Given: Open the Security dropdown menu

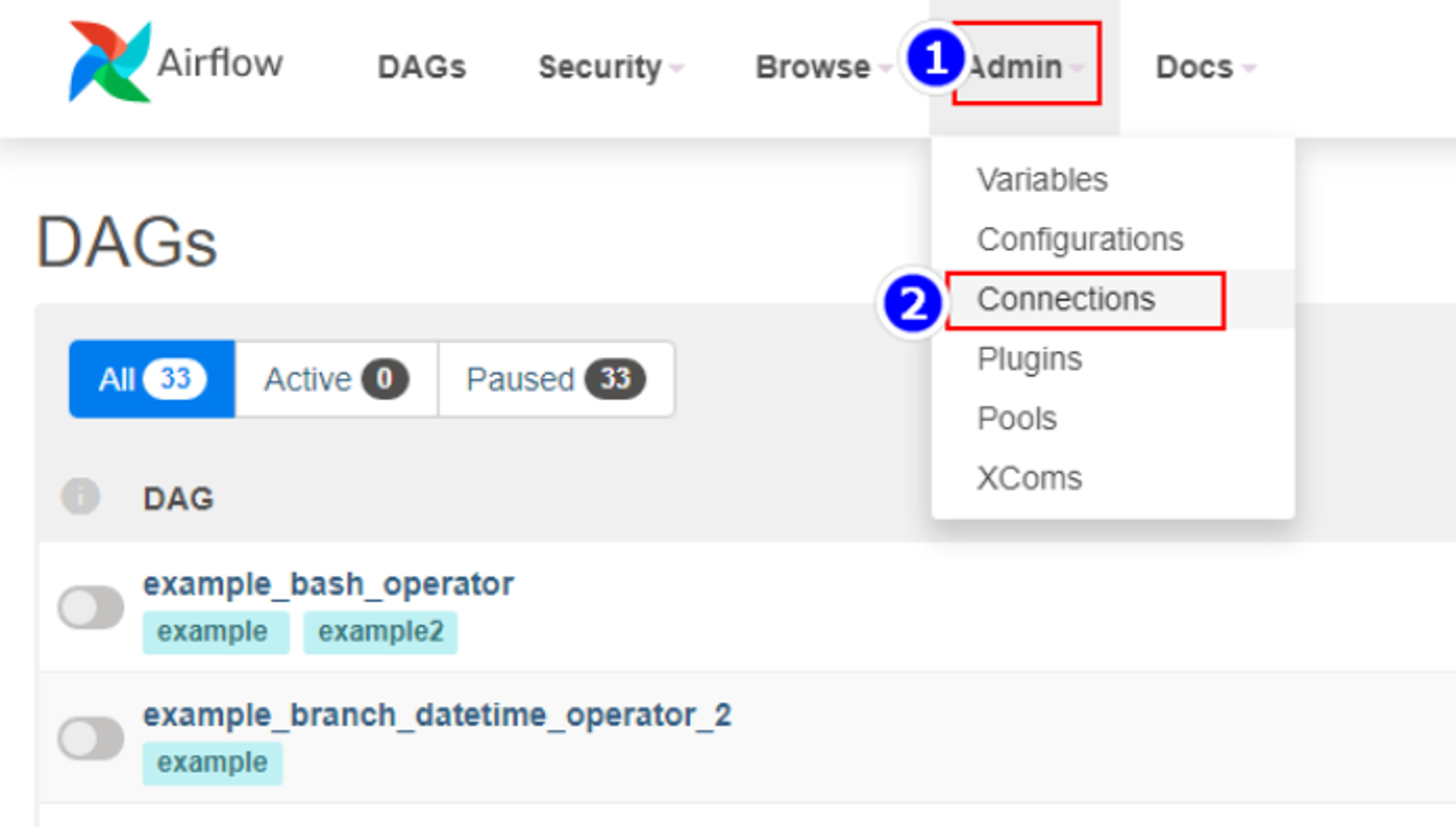Looking at the screenshot, I should click(611, 67).
